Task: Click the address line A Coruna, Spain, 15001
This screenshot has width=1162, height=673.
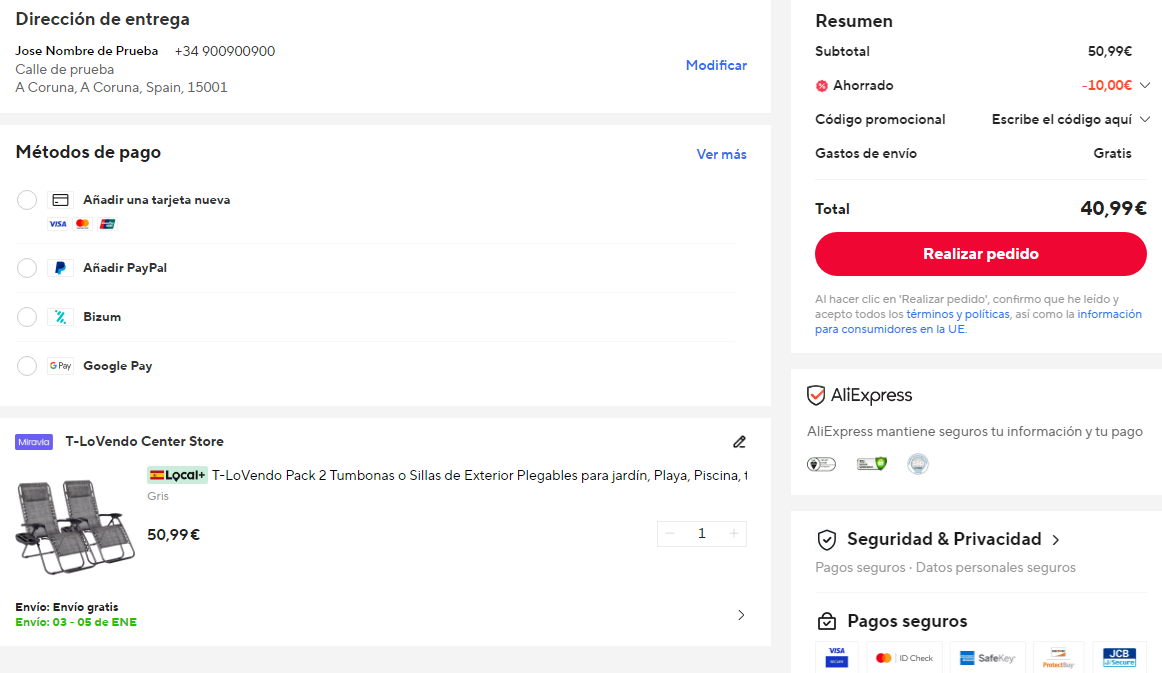Action: pyautogui.click(x=122, y=87)
